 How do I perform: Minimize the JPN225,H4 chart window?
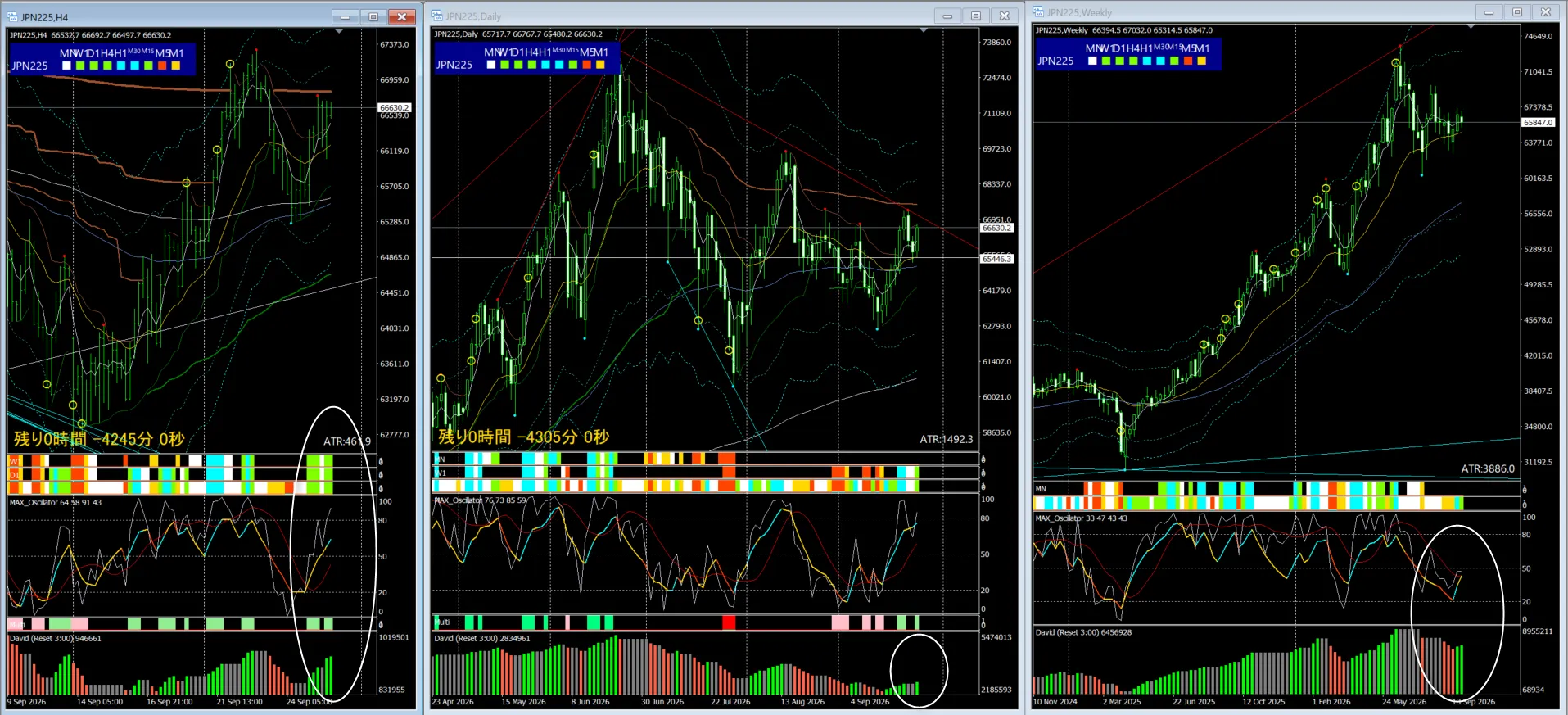pyautogui.click(x=345, y=16)
